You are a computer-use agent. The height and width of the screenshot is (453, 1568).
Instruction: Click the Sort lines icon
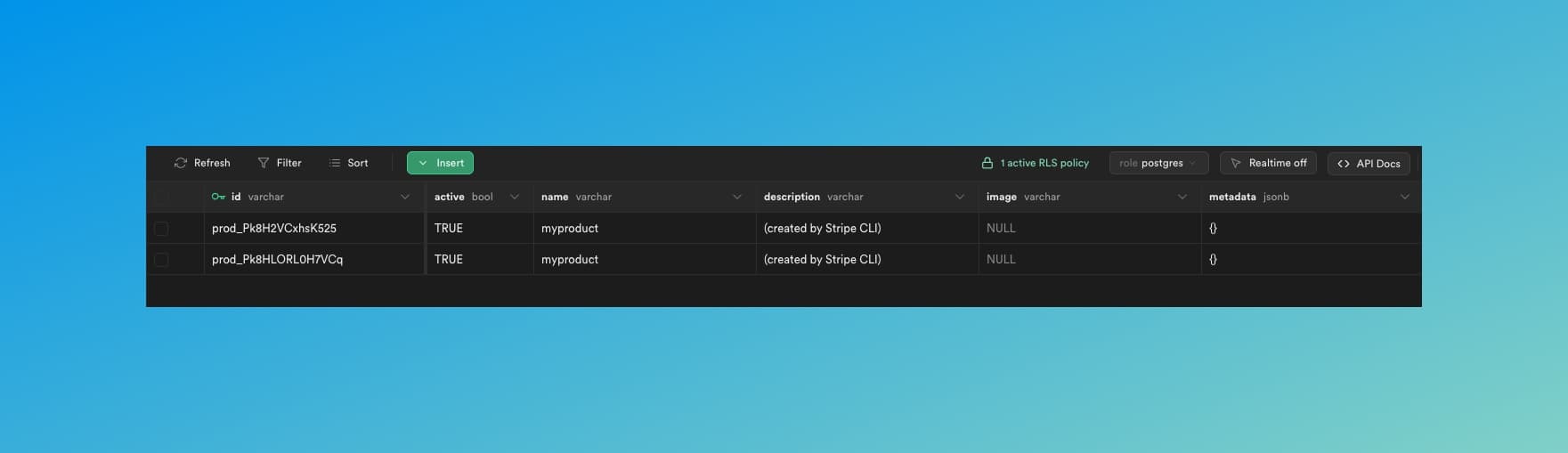click(x=335, y=163)
